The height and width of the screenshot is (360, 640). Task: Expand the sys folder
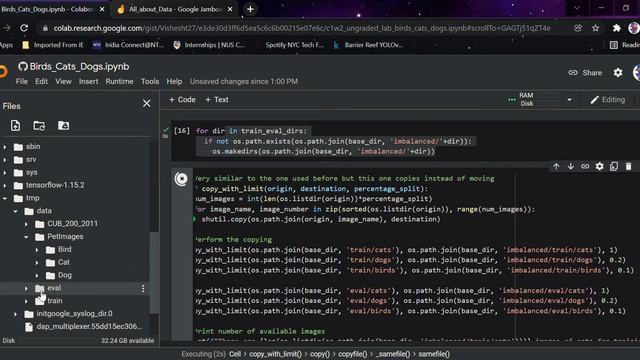click(x=5, y=173)
